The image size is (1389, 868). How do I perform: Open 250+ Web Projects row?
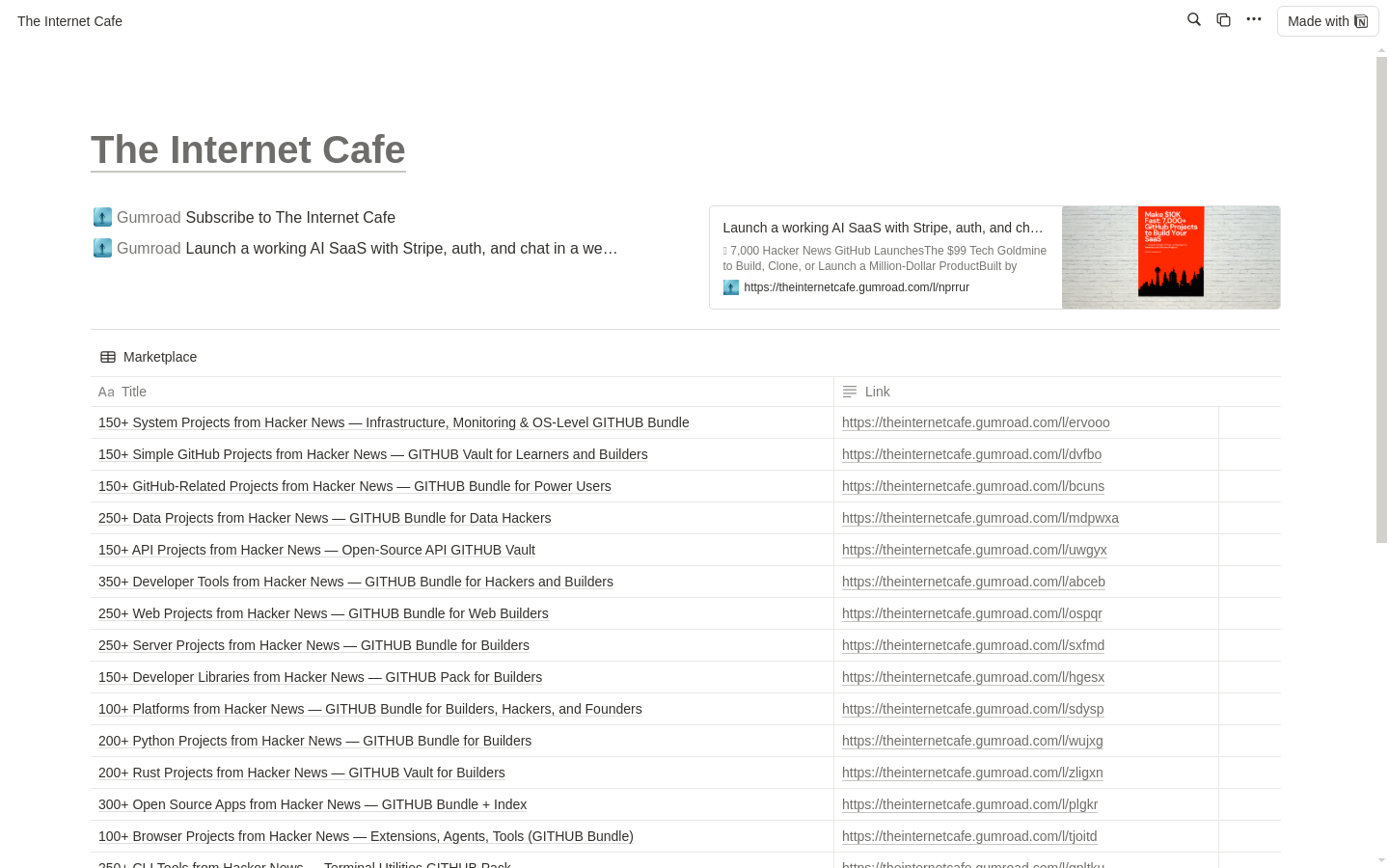323,613
